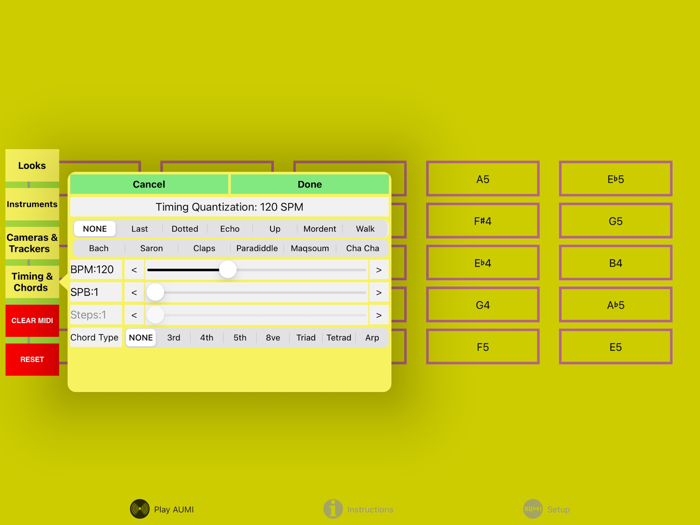700x525 pixels.
Task: Open the Cameras & Trackers tab
Action: click(x=32, y=243)
